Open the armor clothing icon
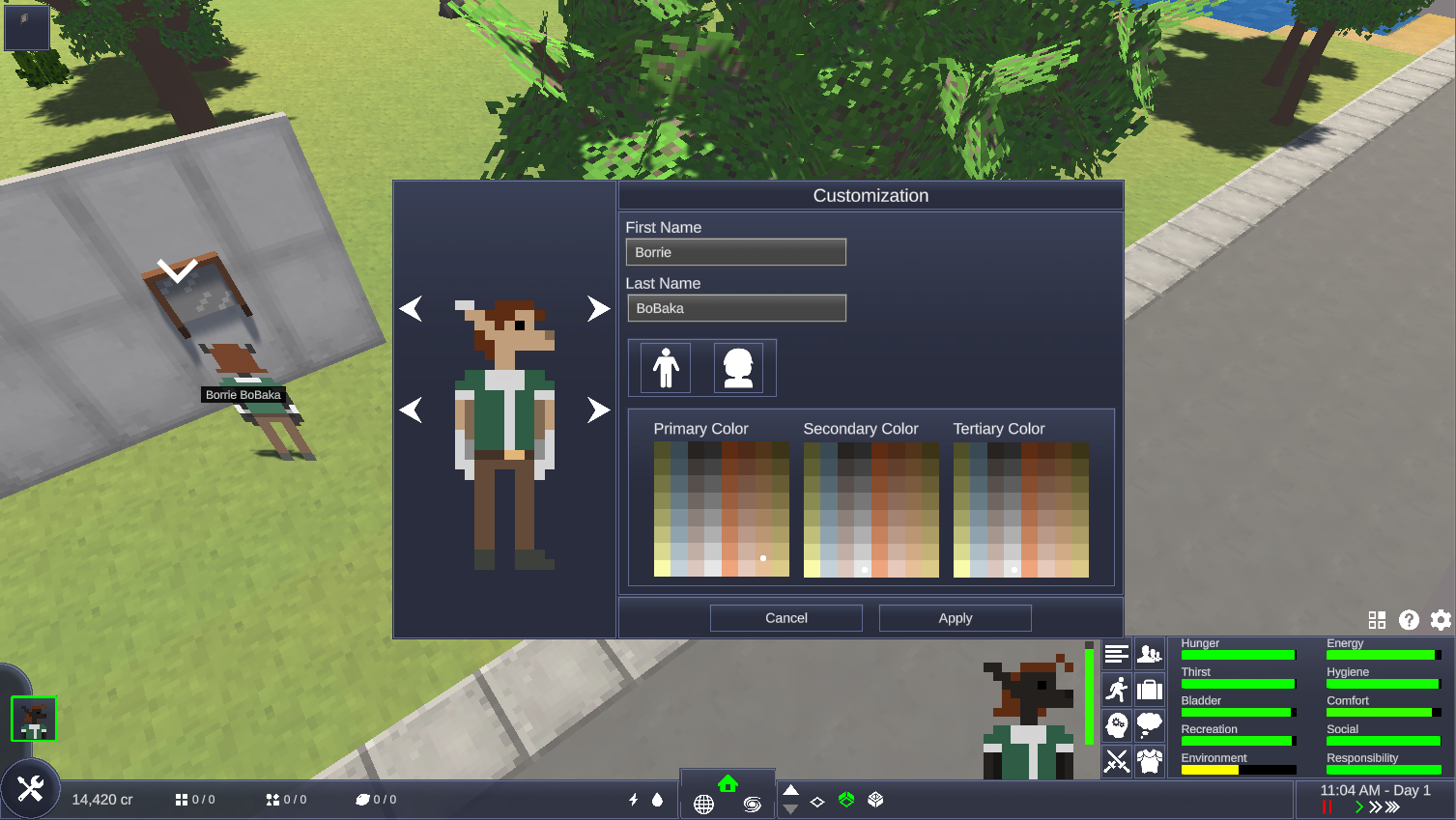This screenshot has height=820, width=1456. [x=1150, y=760]
